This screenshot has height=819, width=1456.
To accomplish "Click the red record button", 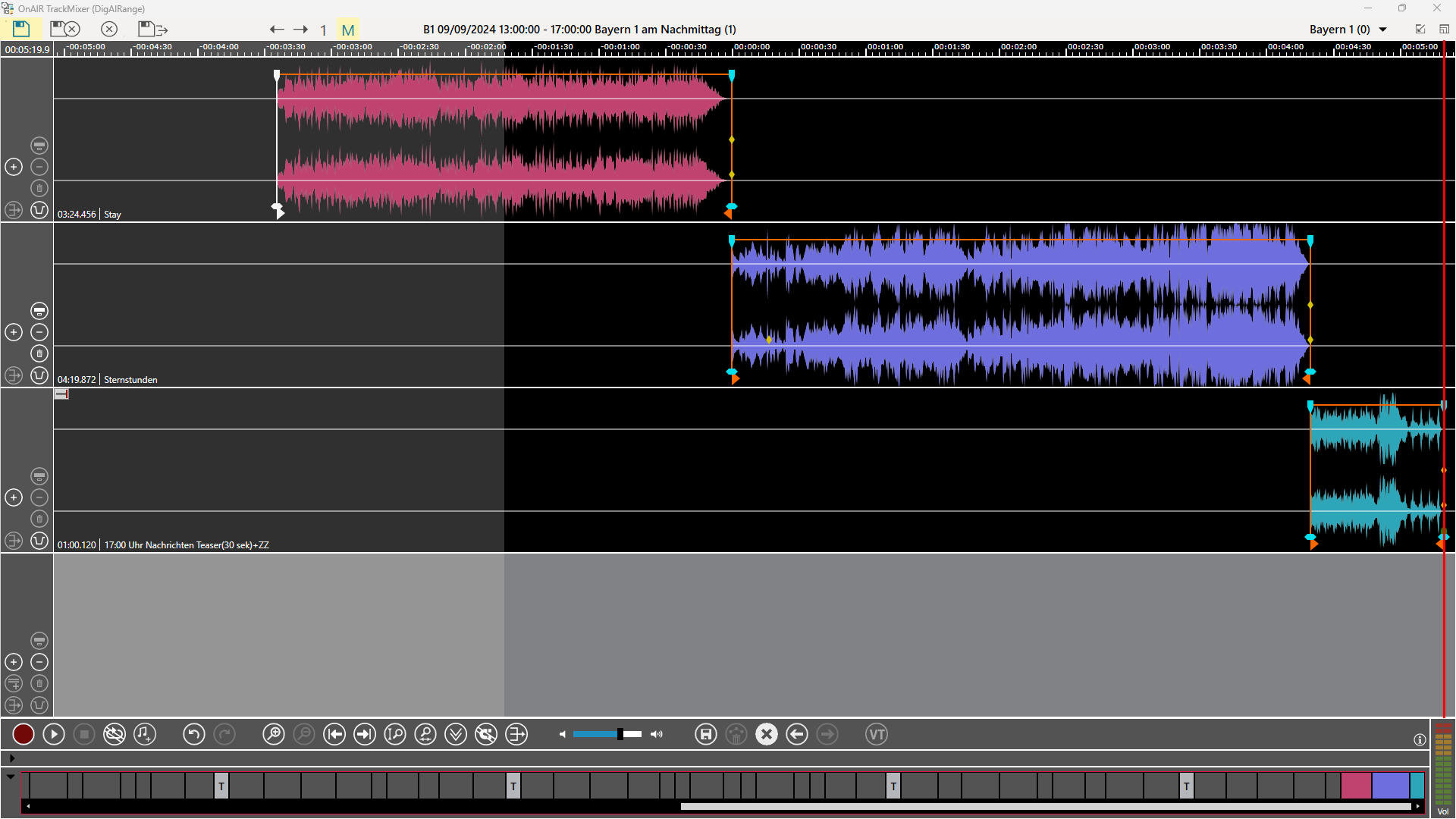I will click(23, 734).
